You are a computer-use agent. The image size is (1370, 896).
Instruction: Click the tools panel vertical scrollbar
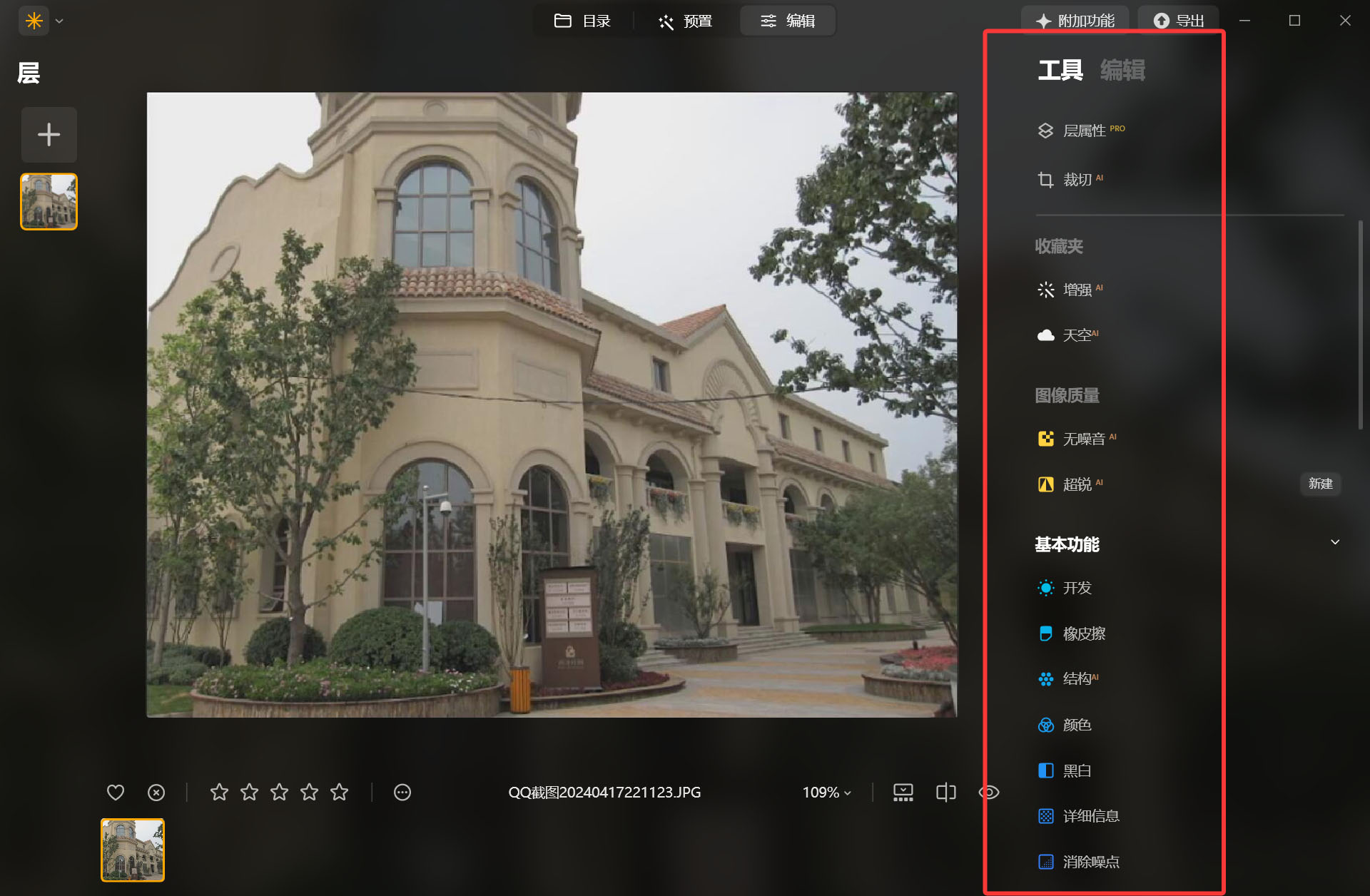coord(1361,325)
